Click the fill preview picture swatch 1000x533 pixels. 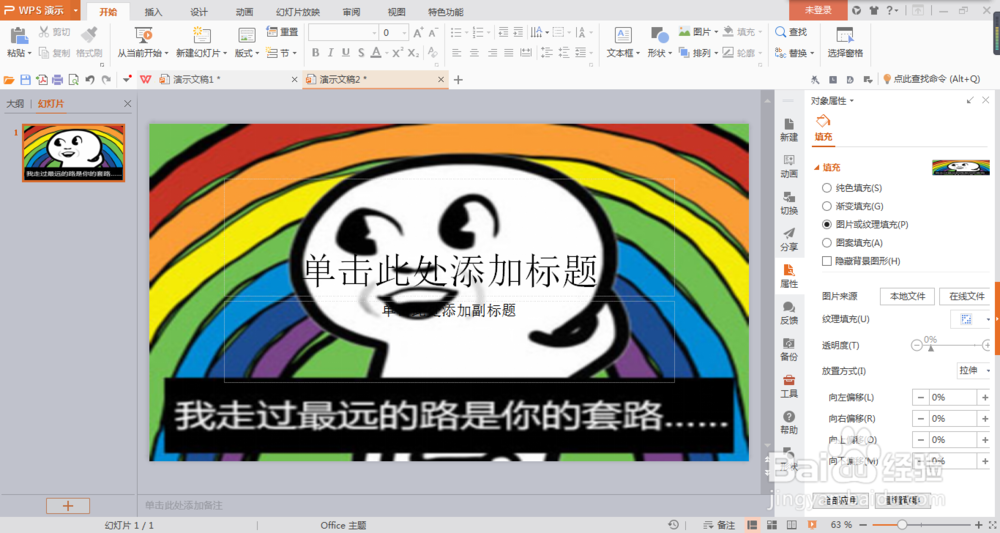point(960,168)
